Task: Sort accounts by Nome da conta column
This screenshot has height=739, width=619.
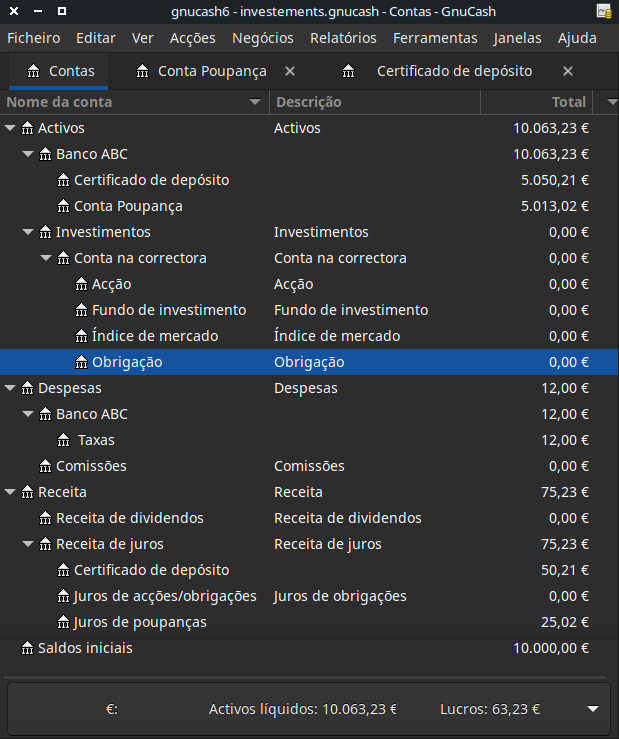Action: [130, 102]
